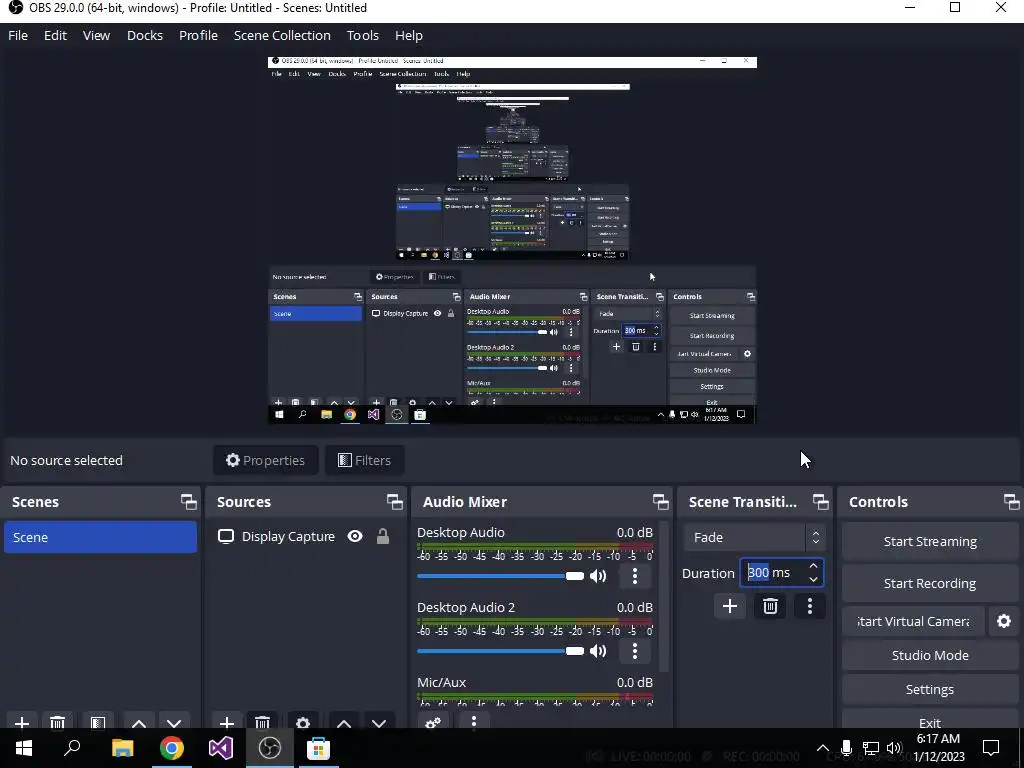Screen dimensions: 1024x768
Task: Toggle visibility eye for Display Capture
Action: point(355,536)
